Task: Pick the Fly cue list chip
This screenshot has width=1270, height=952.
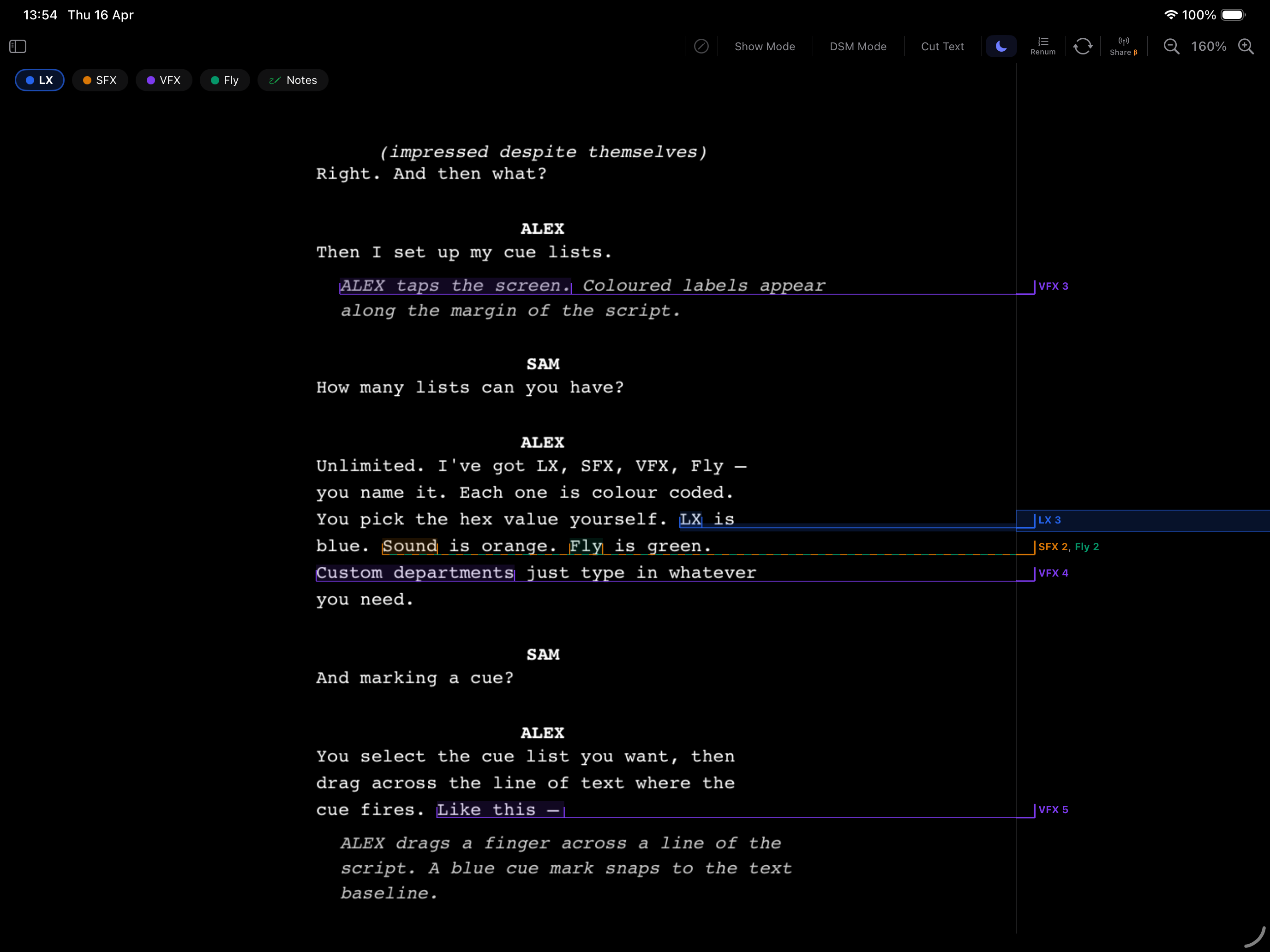Action: click(x=224, y=80)
